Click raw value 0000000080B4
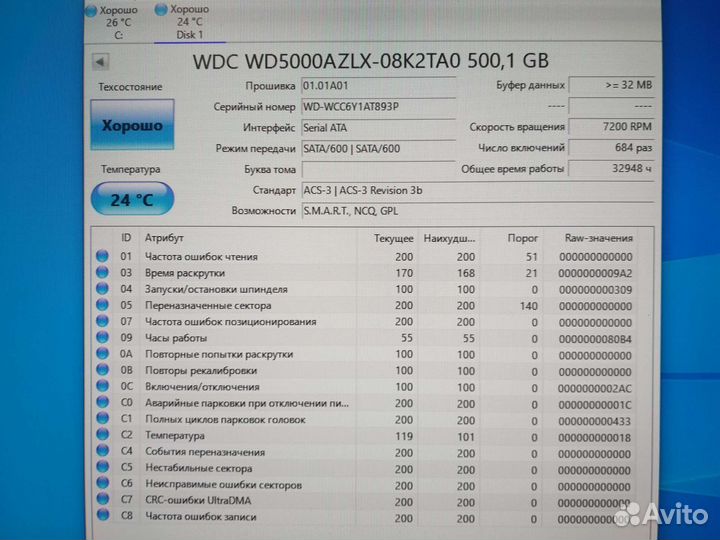This screenshot has width=720, height=540. coord(595,339)
